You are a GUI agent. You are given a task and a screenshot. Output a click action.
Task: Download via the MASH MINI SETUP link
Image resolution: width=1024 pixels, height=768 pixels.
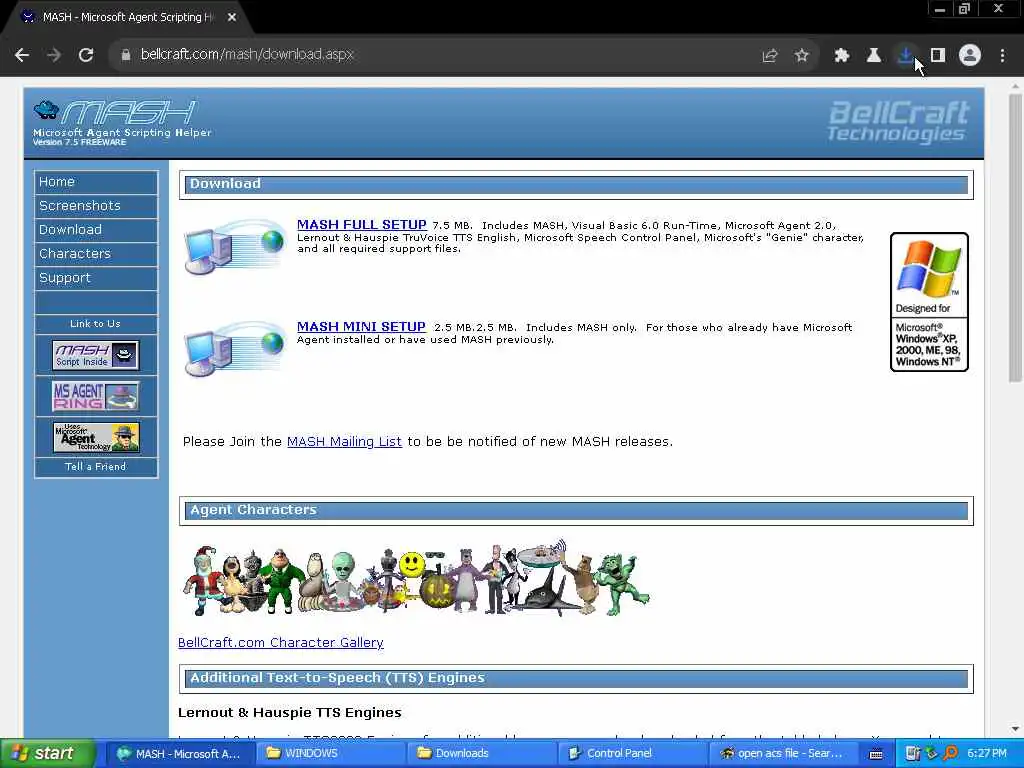[x=361, y=327]
